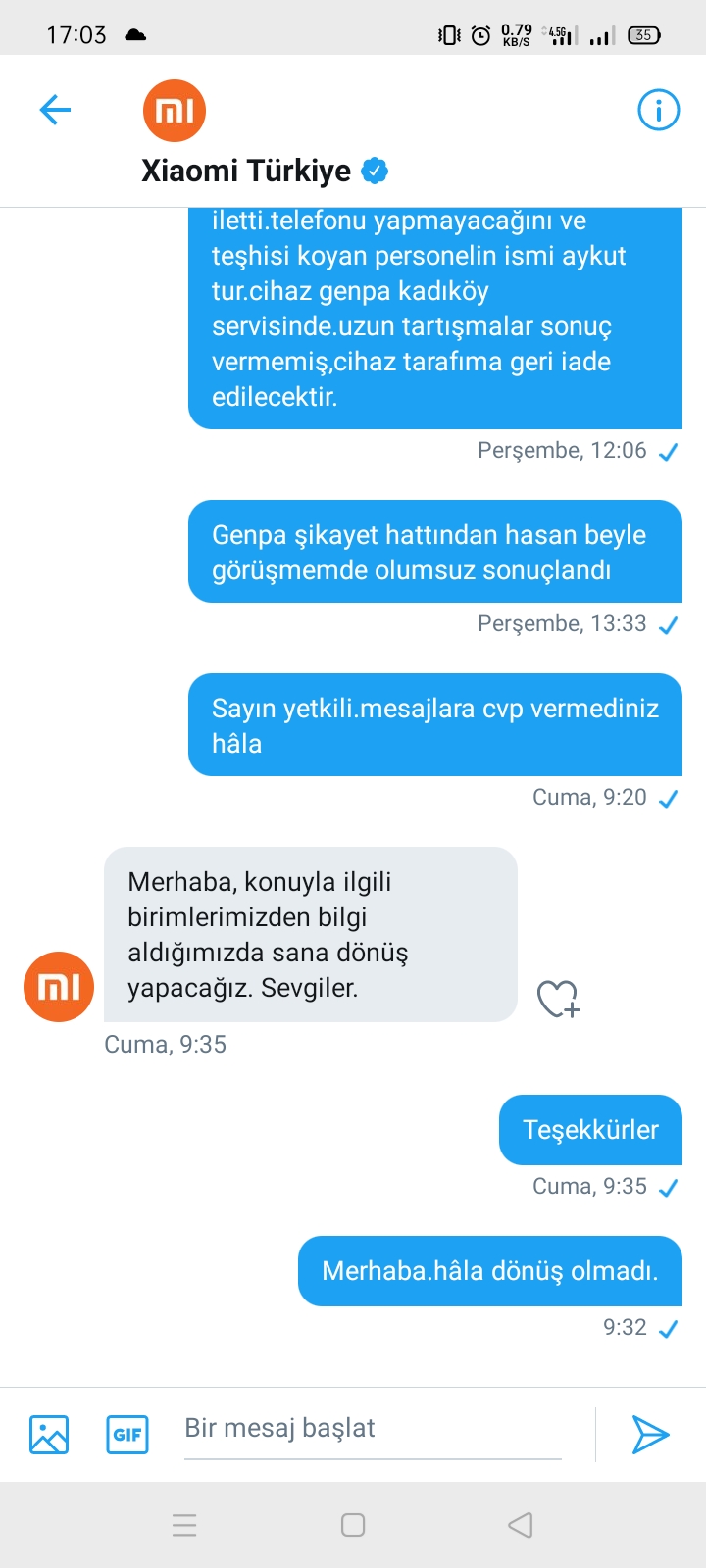Tap verified badge next to Xiaomi Türkiye
Image resolution: width=706 pixels, height=1568 pixels.
tap(375, 171)
